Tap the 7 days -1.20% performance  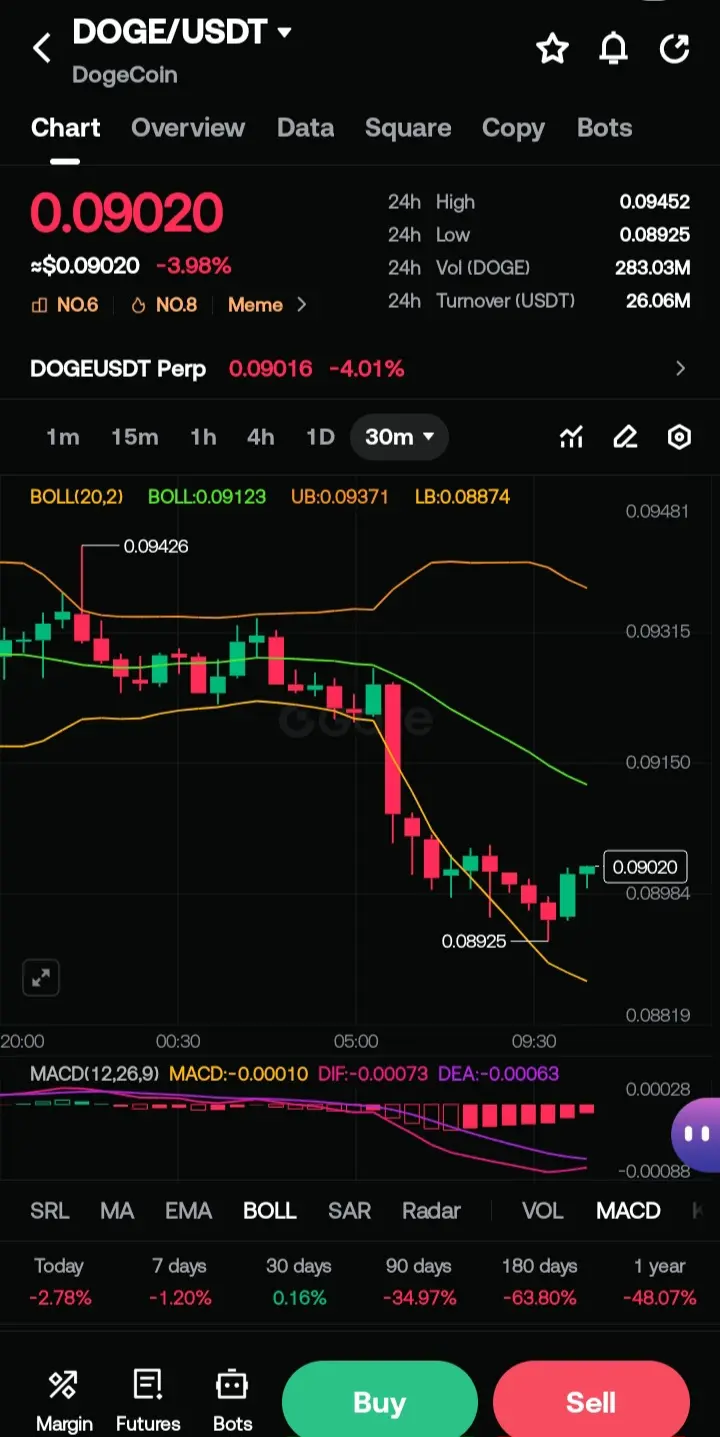tap(181, 1282)
